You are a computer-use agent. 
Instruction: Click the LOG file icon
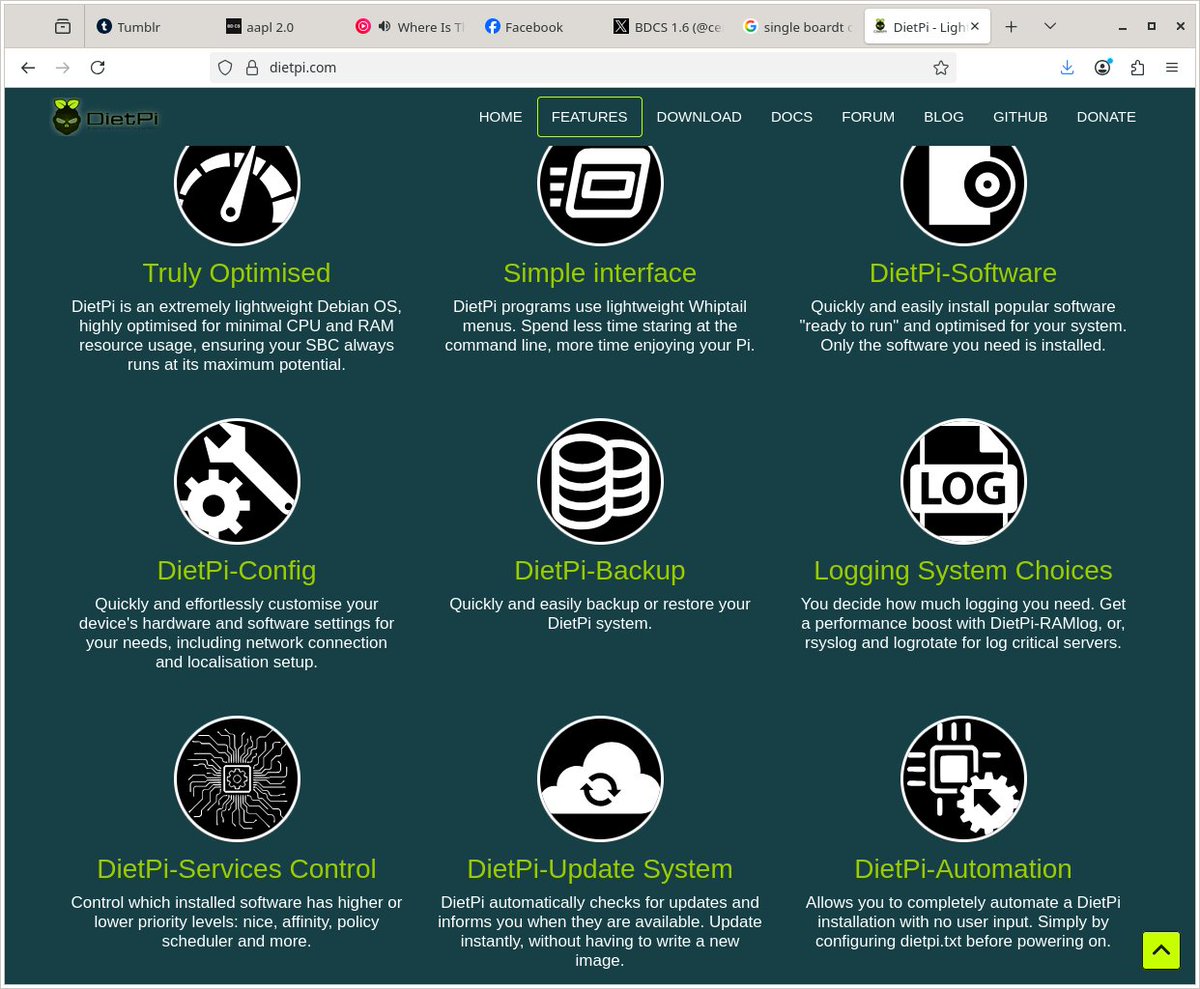[x=963, y=481]
